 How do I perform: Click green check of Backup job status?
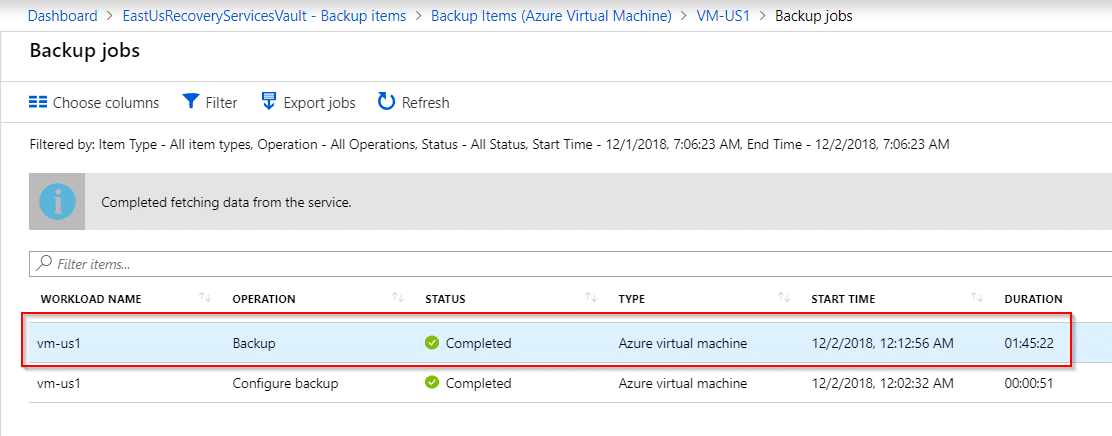pos(432,343)
